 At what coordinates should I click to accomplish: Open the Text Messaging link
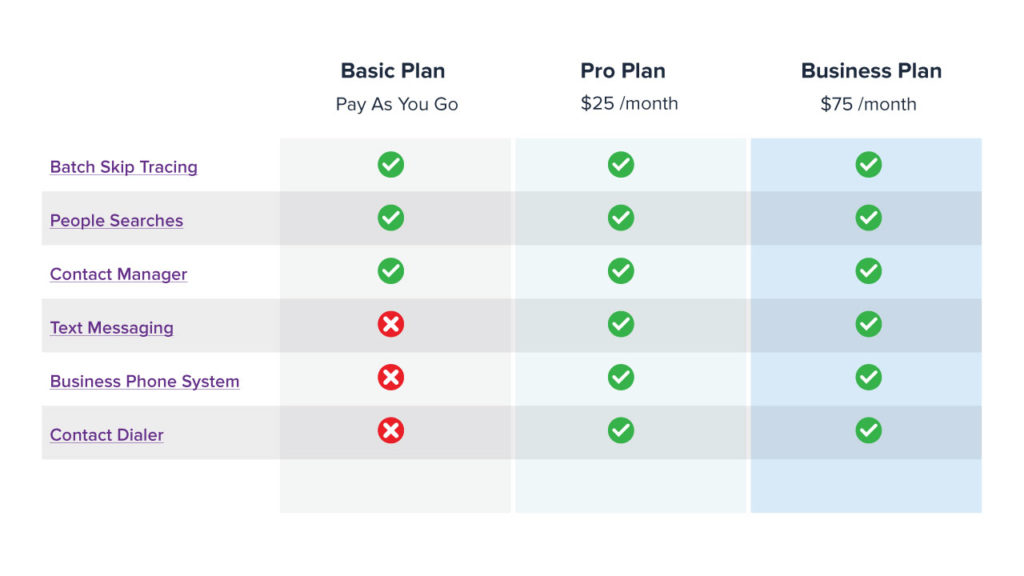point(112,327)
